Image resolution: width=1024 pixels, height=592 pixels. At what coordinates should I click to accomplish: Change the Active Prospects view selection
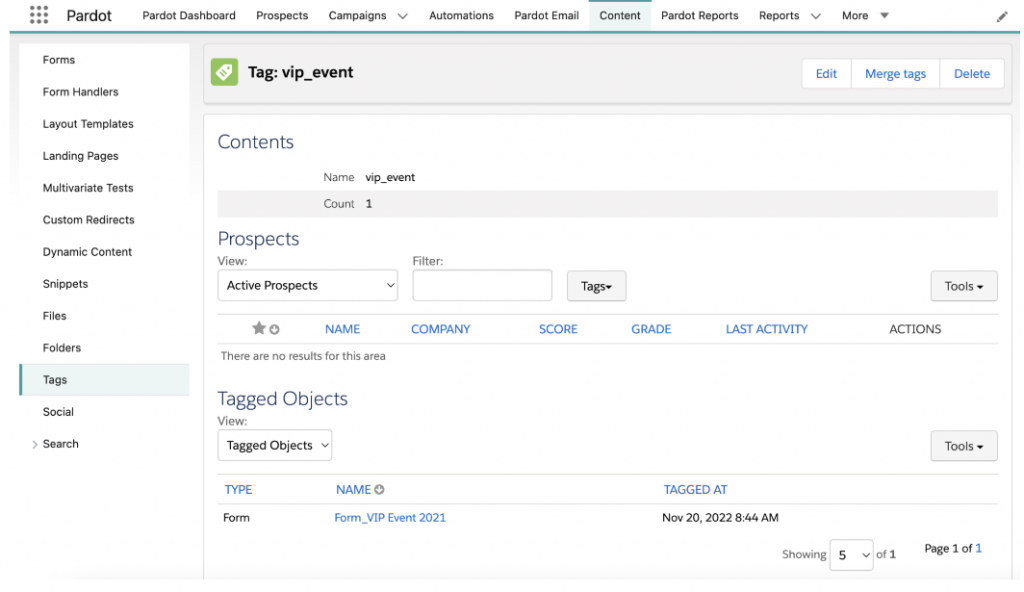coord(307,285)
